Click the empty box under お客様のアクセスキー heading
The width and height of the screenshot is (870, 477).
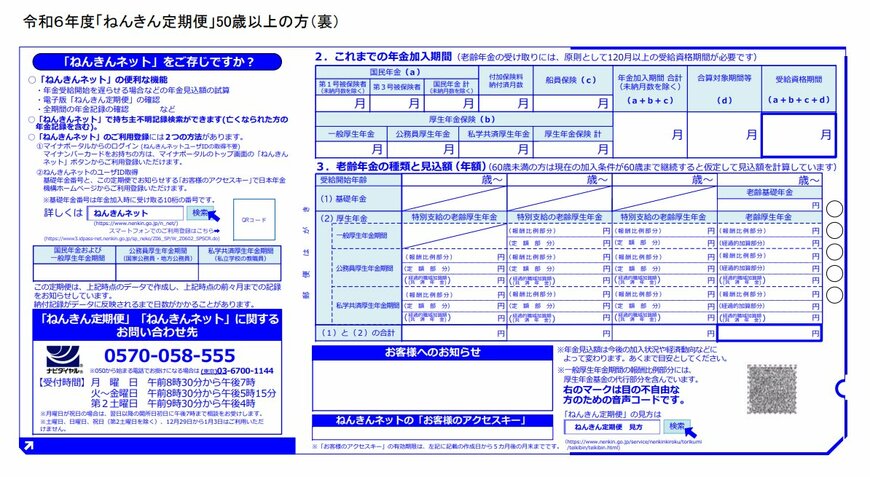tap(432, 433)
